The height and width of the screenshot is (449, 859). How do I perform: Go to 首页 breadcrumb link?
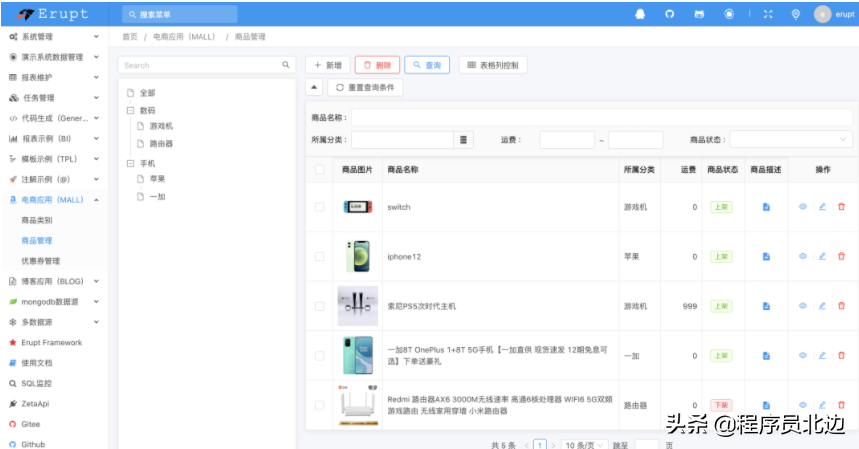click(130, 37)
